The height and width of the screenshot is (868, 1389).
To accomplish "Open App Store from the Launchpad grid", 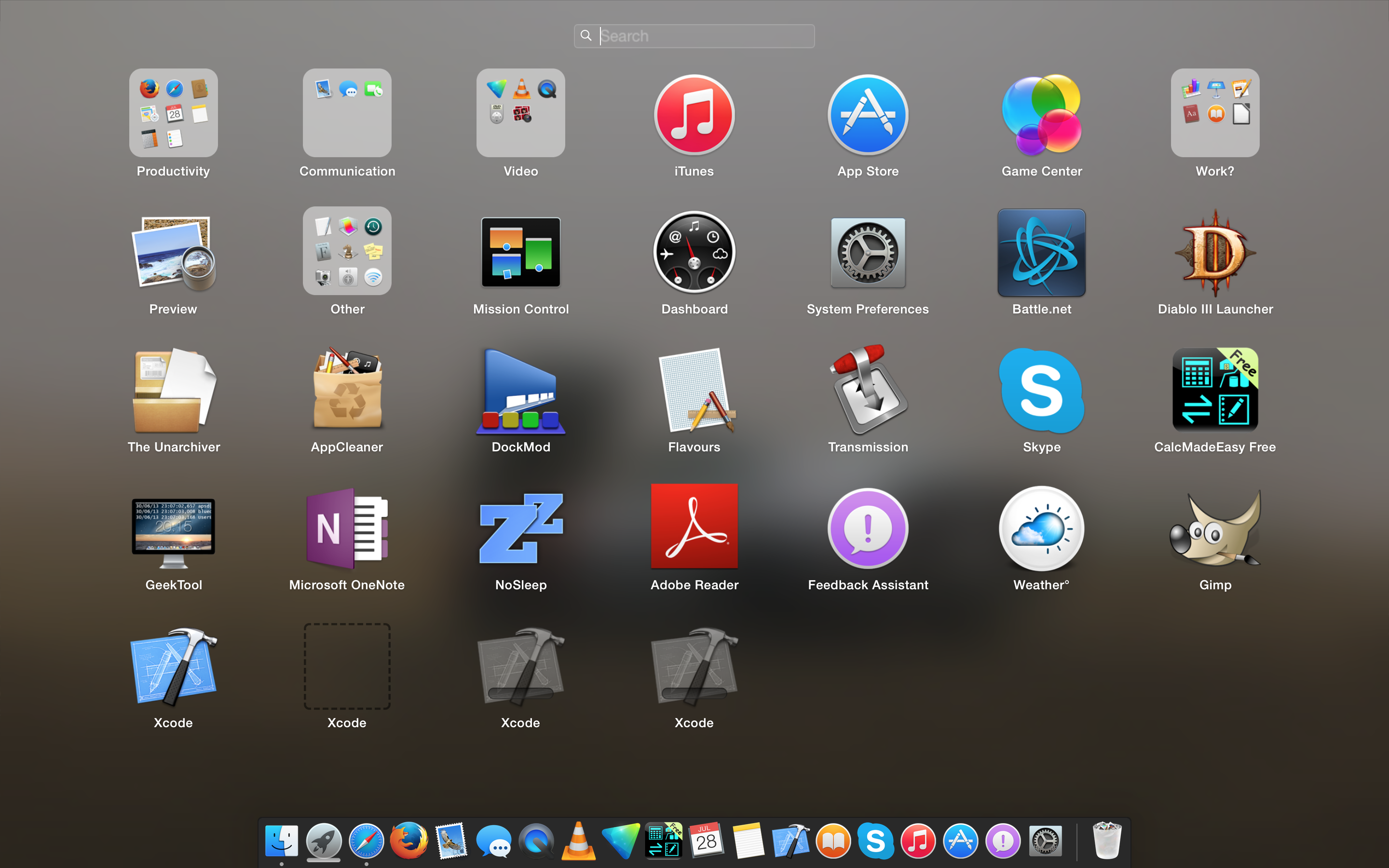I will [x=868, y=114].
